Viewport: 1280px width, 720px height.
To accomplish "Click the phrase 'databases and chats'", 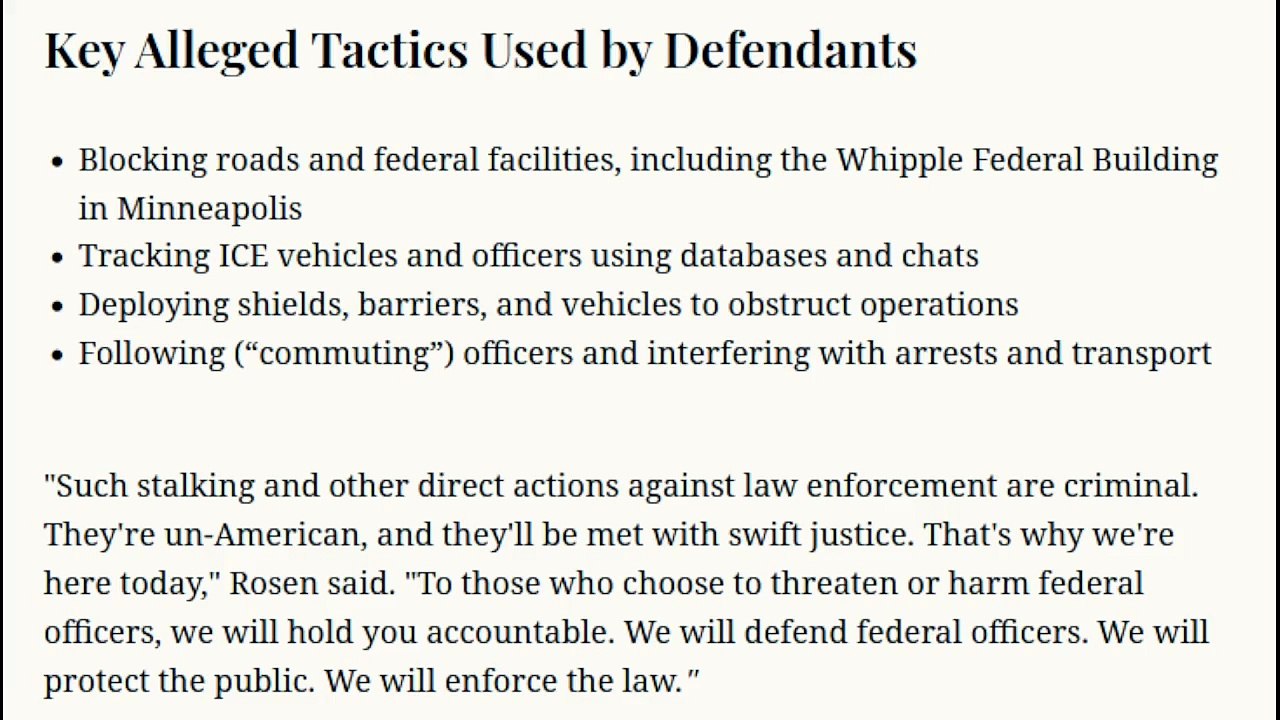I will click(829, 256).
